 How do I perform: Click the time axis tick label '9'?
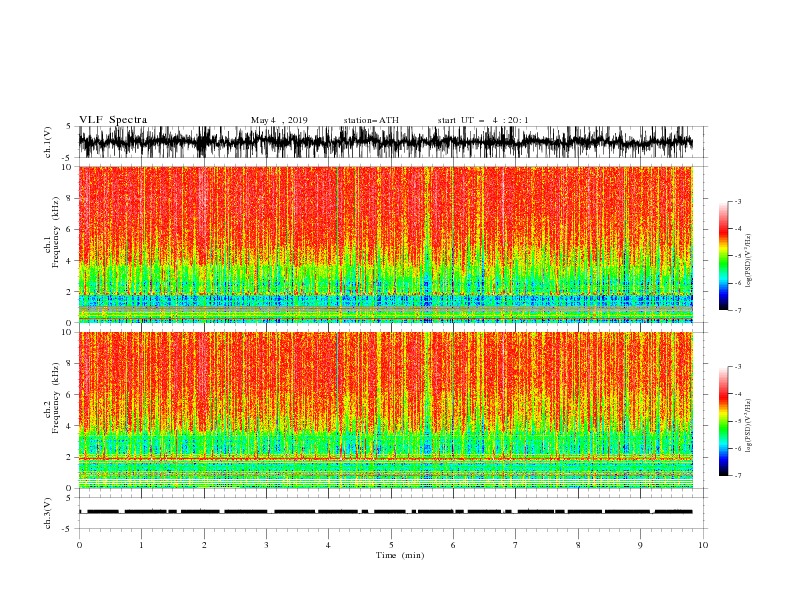point(640,545)
